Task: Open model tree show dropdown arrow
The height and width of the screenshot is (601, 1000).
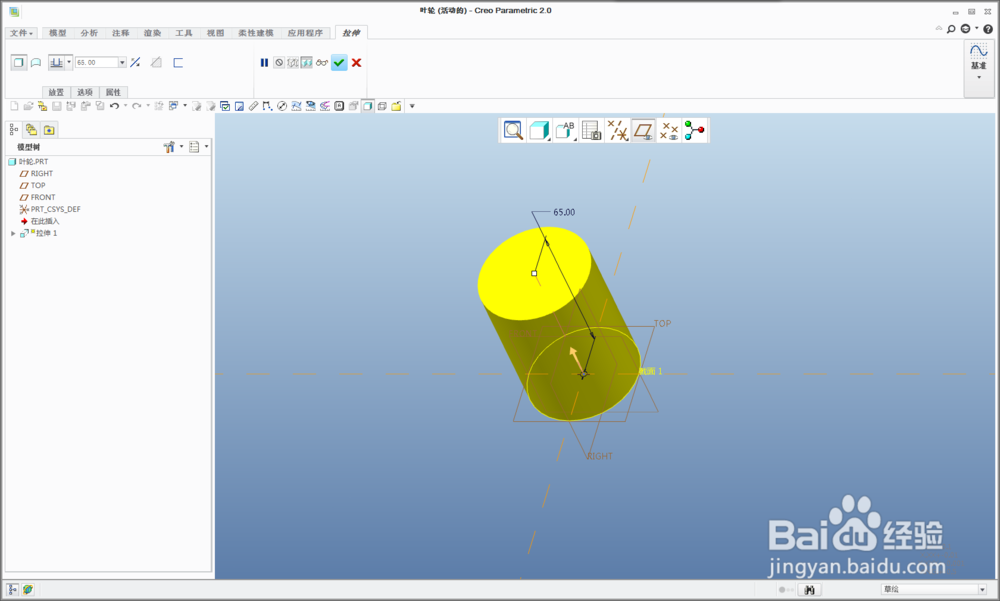Action: click(x=207, y=147)
